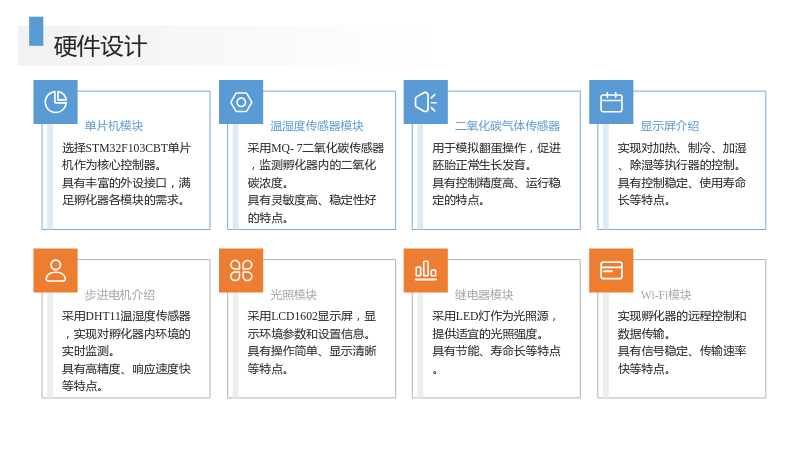
Task: Click the orange person icon near 步进电机介绍
Action: (x=56, y=270)
